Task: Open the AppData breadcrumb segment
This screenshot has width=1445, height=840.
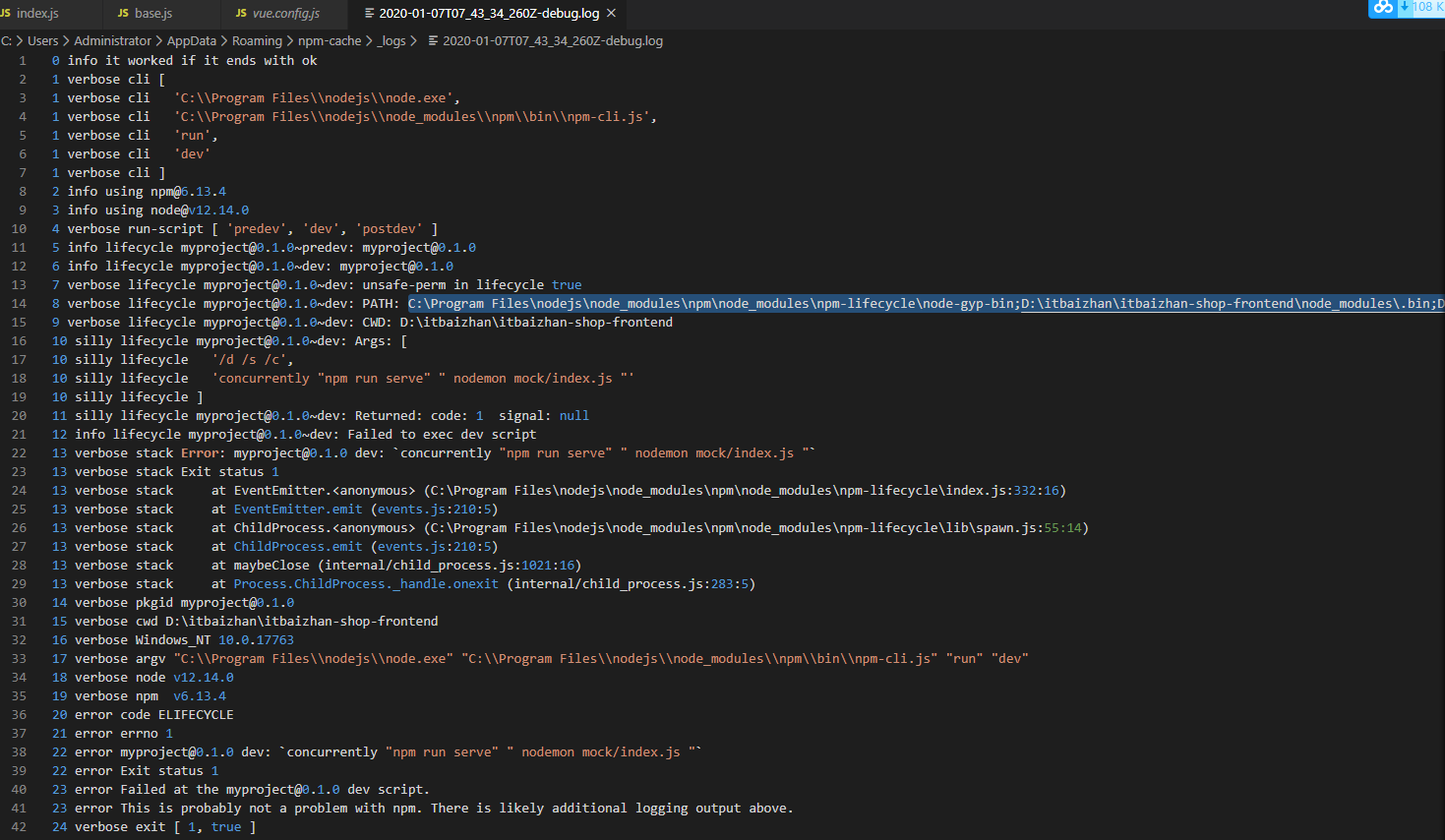Action: [192, 41]
